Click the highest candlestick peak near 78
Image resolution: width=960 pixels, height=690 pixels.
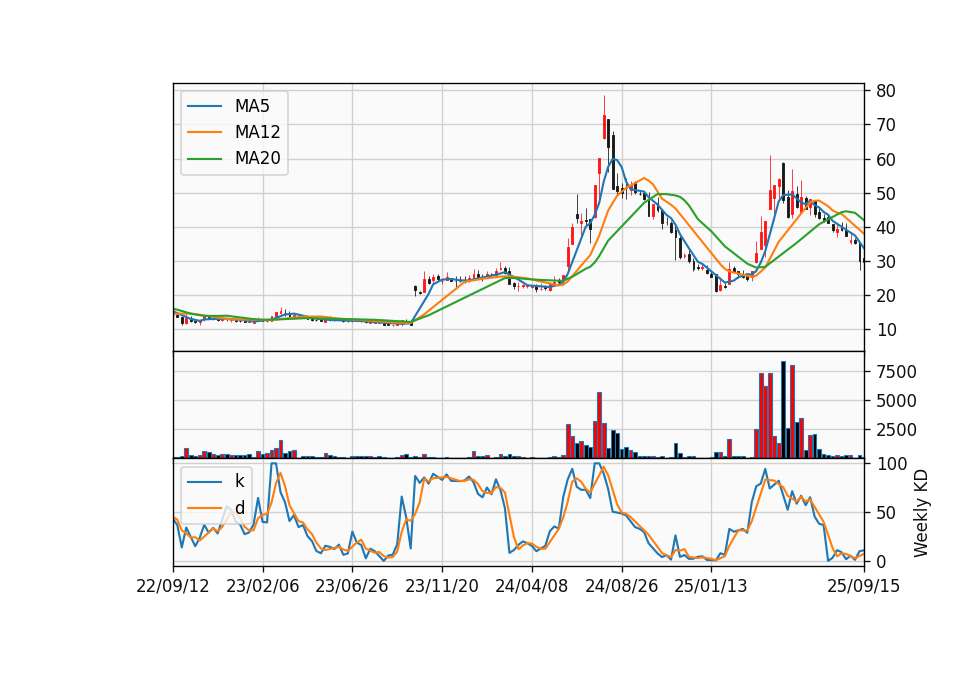604,118
